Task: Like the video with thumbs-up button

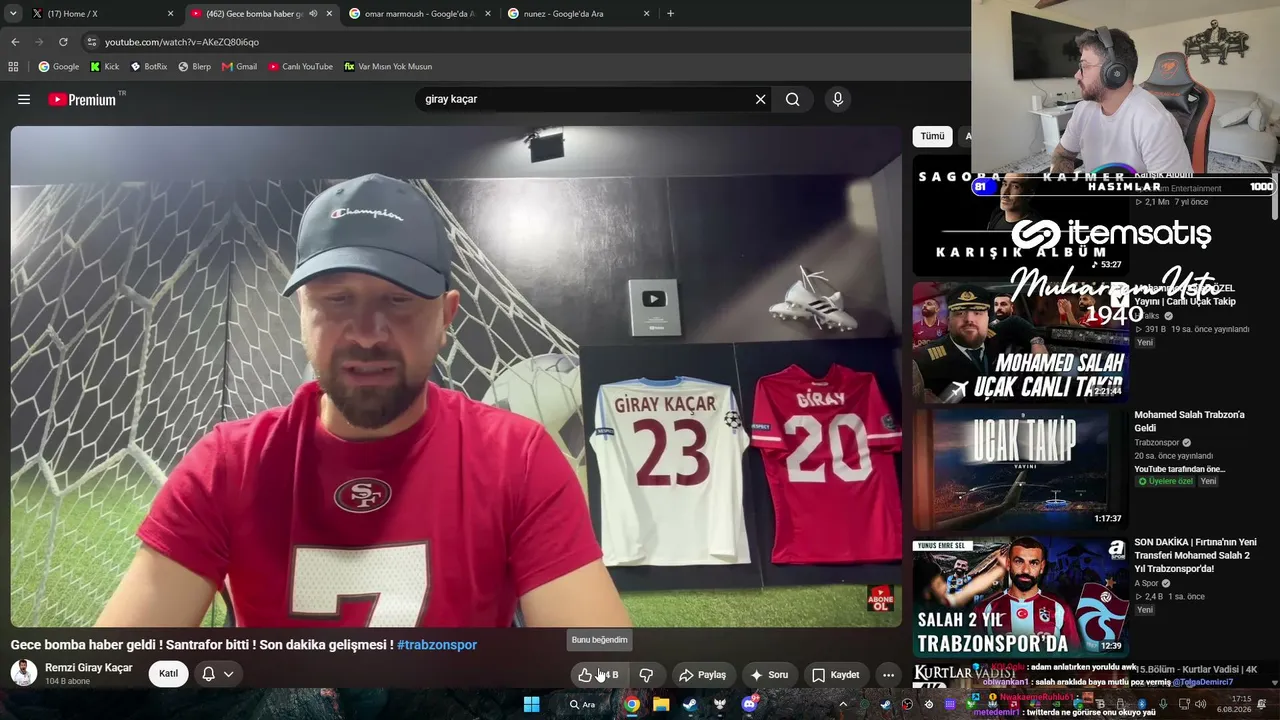Action: pyautogui.click(x=598, y=675)
